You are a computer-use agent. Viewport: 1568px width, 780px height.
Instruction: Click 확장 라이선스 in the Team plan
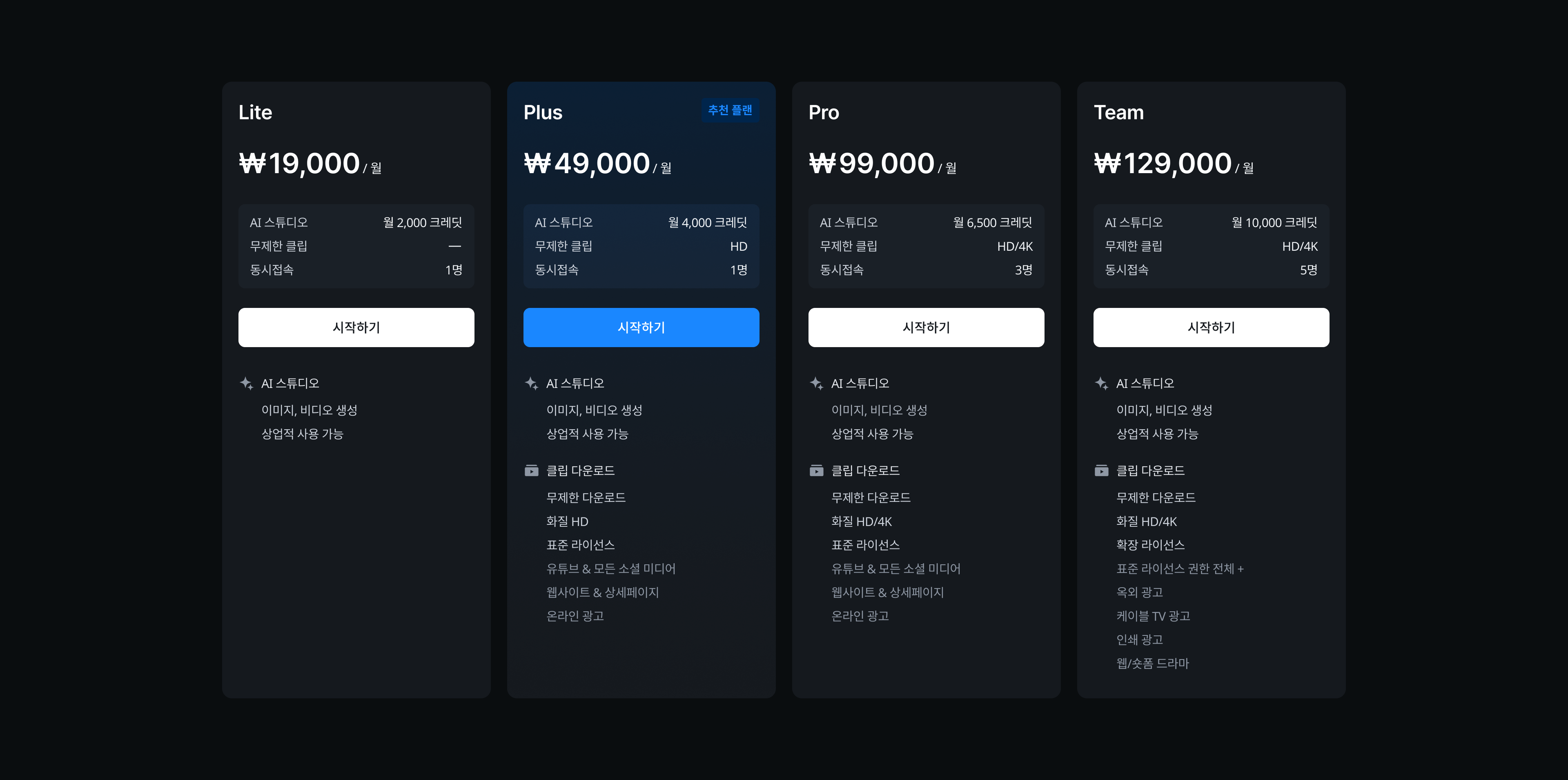coord(1150,545)
